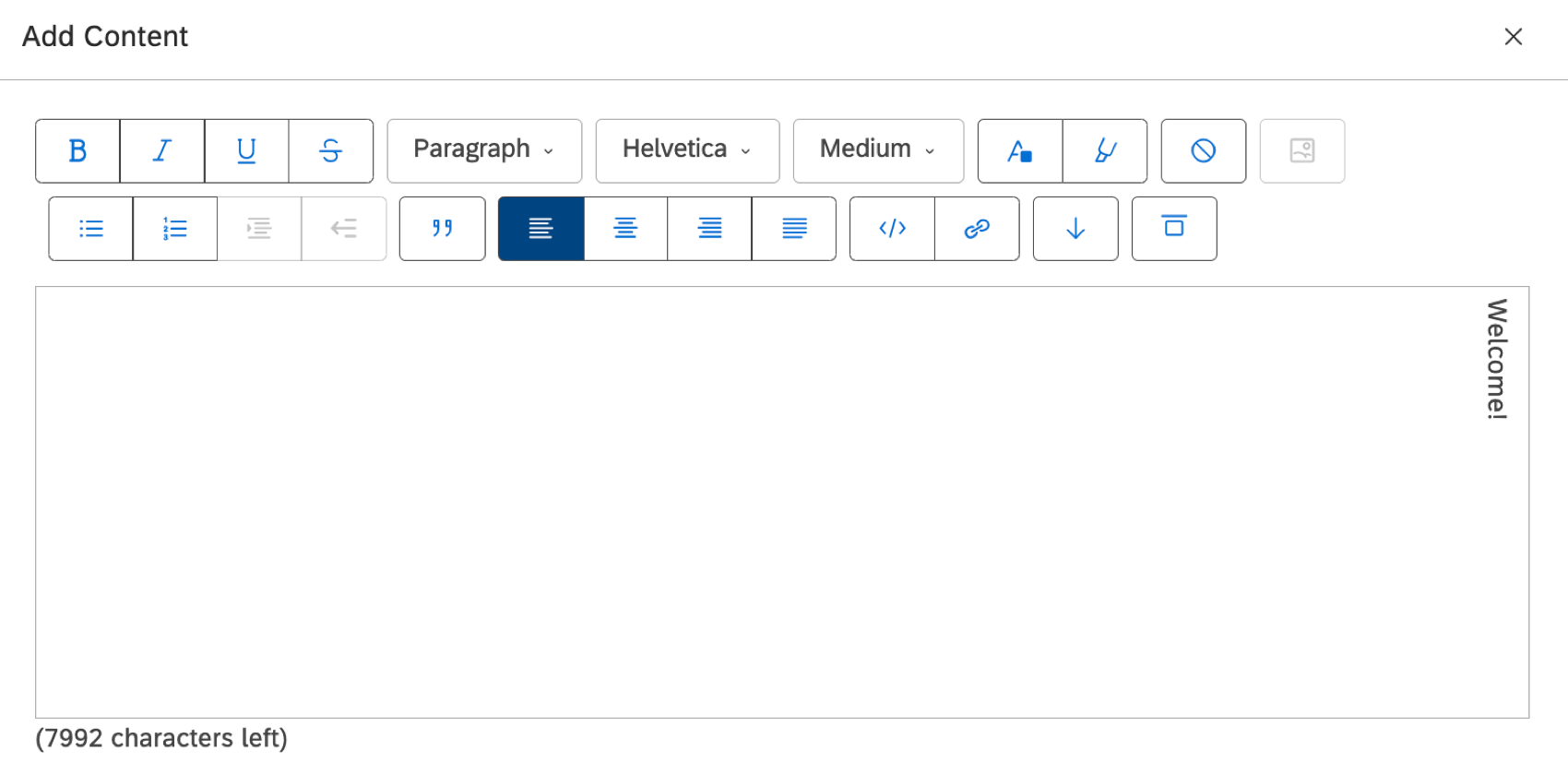Insert a bulleted list
1568x762 pixels.
click(x=90, y=229)
